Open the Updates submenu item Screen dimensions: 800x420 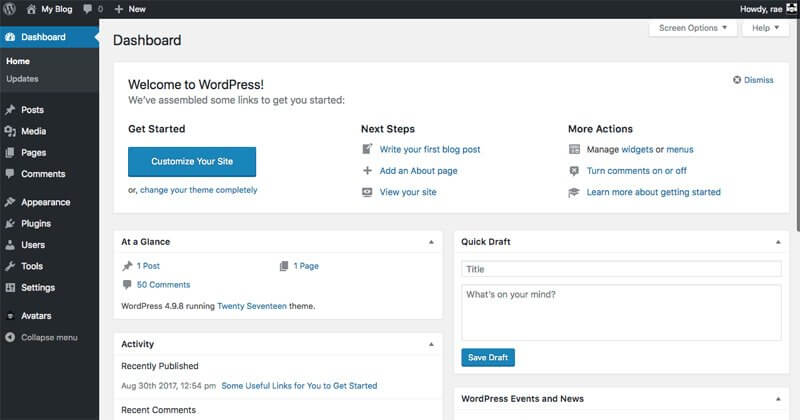[x=22, y=79]
